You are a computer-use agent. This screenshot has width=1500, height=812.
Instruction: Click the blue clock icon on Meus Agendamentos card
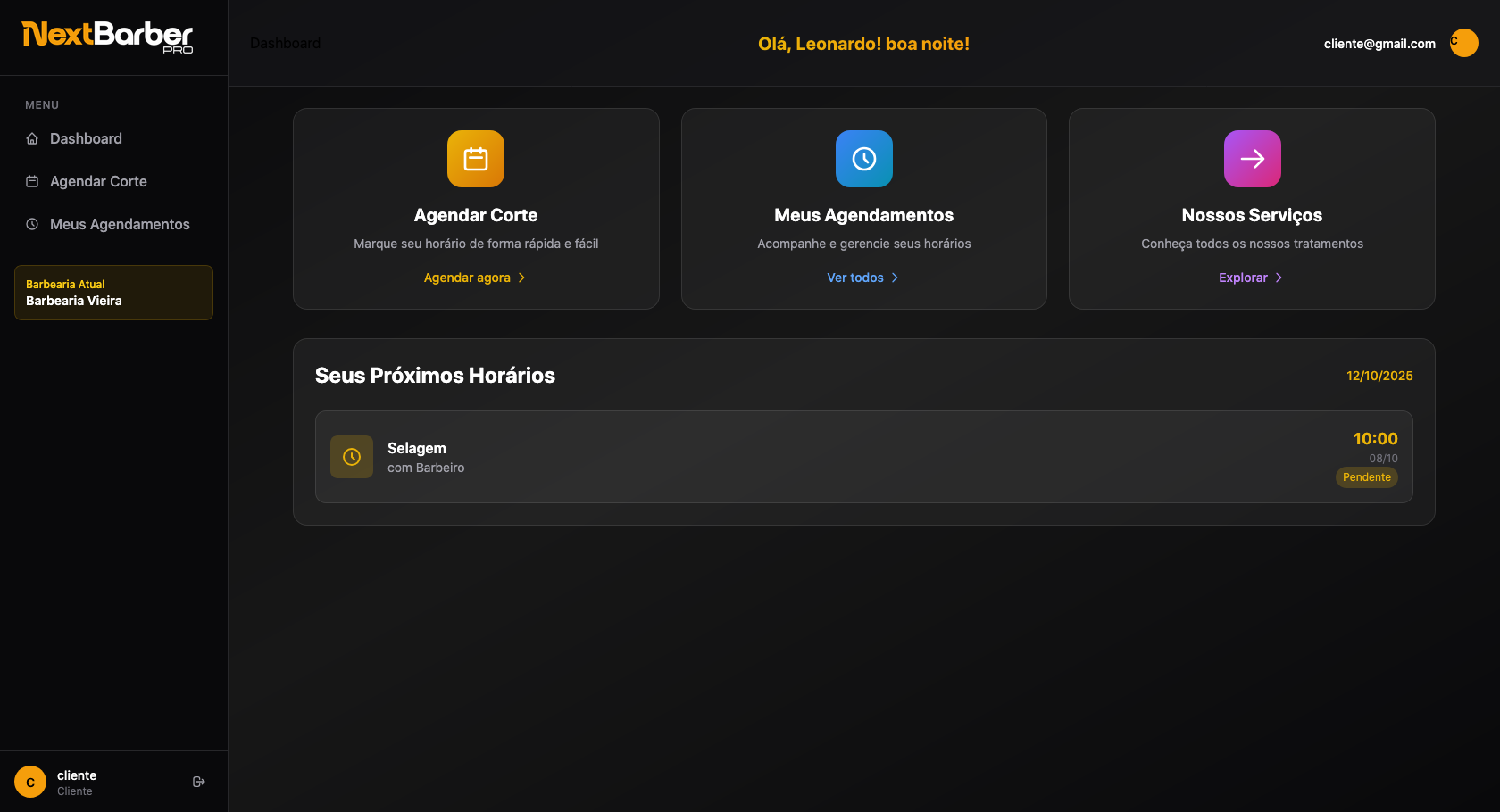coord(863,159)
